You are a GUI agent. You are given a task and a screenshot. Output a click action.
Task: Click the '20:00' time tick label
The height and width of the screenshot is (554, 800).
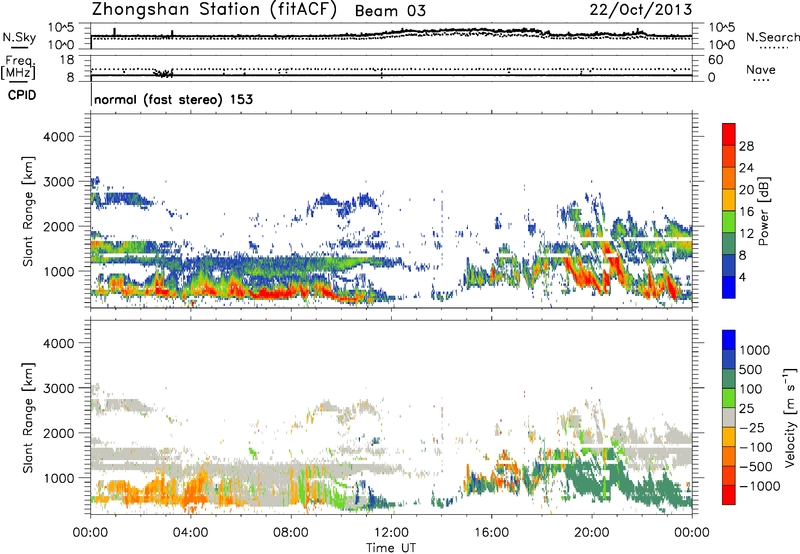[592, 533]
